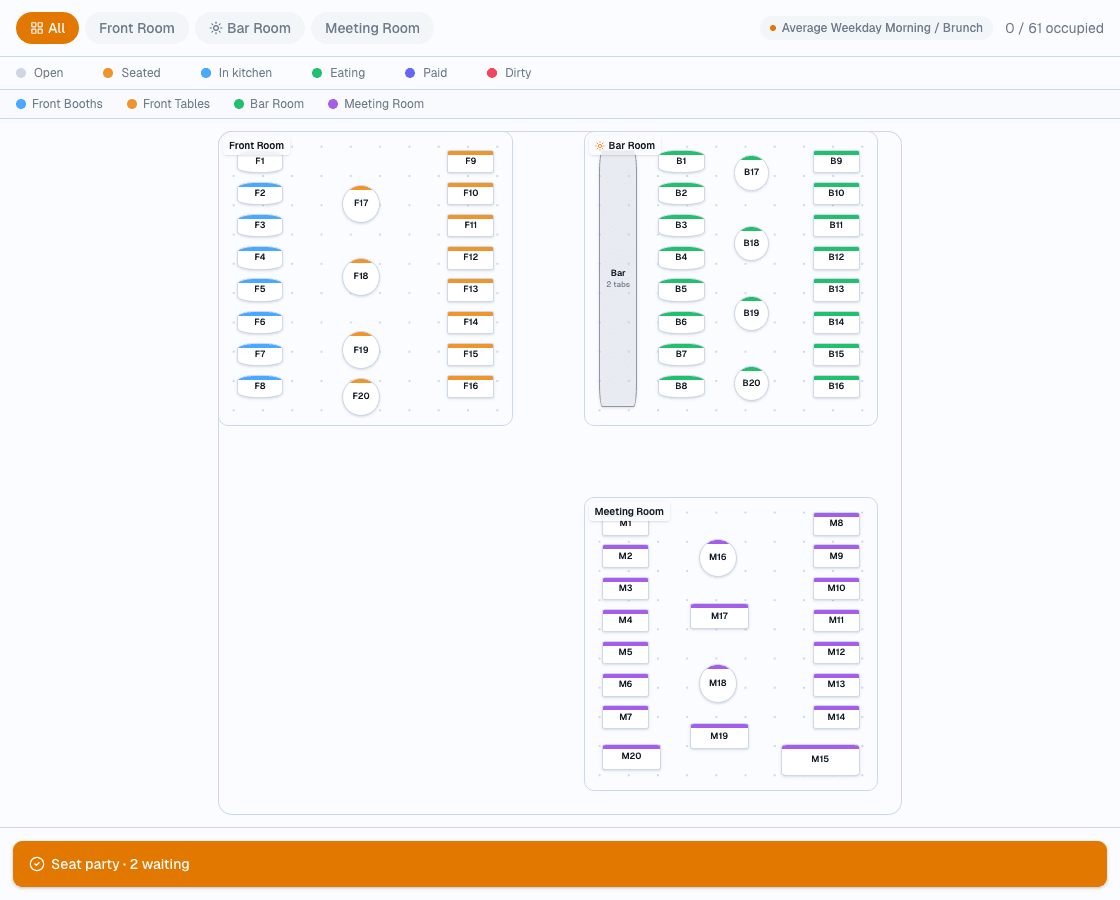Screen dimensions: 1120x900
Task: Click the sun icon in Bar Room tab
Action: pyautogui.click(x=216, y=29)
